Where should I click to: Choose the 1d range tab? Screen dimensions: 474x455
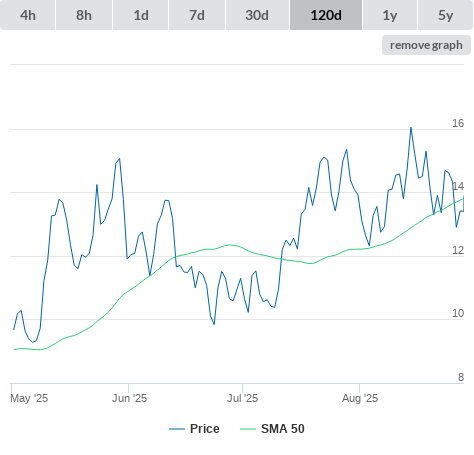click(x=141, y=15)
